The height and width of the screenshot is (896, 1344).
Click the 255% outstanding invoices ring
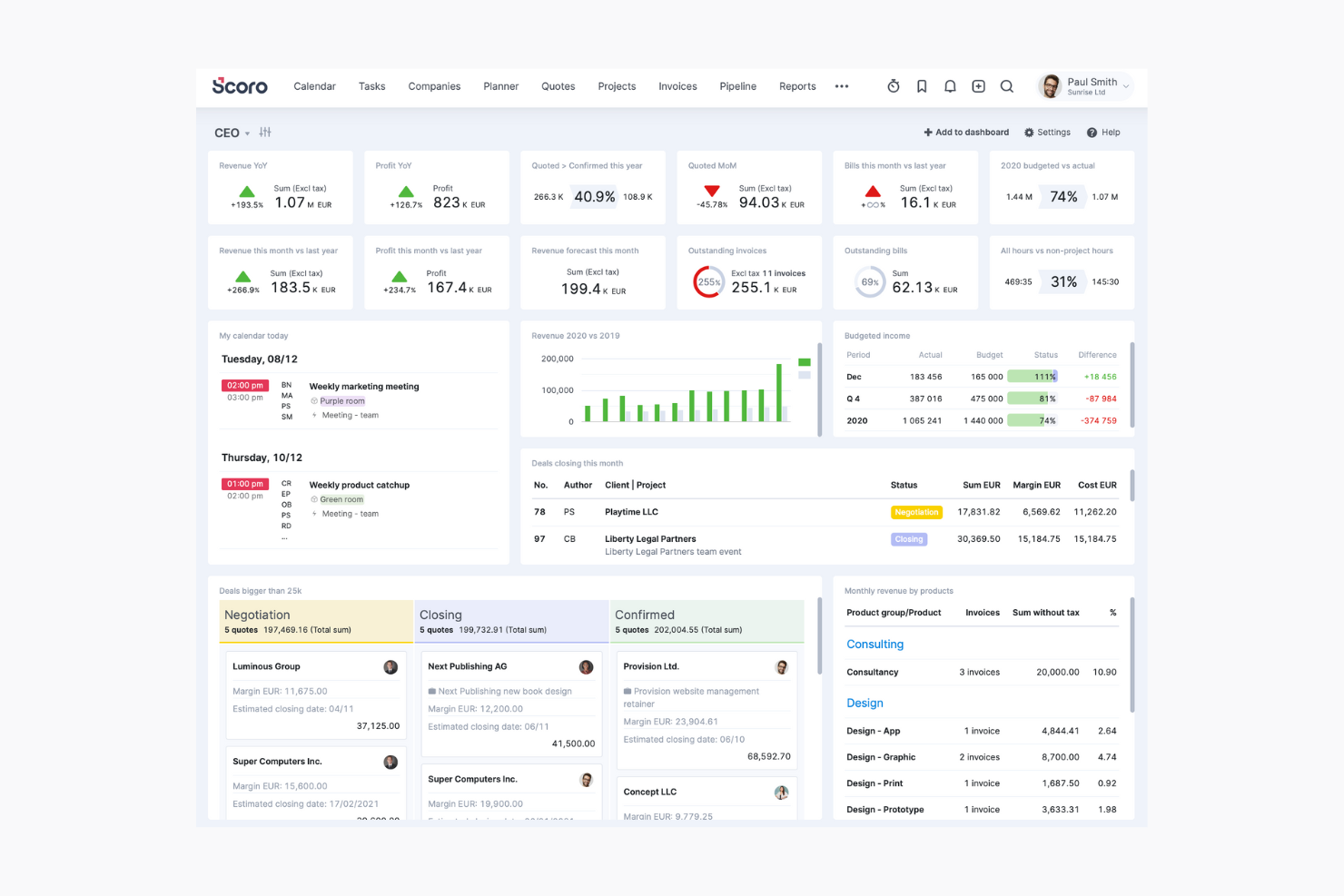pyautogui.click(x=708, y=281)
